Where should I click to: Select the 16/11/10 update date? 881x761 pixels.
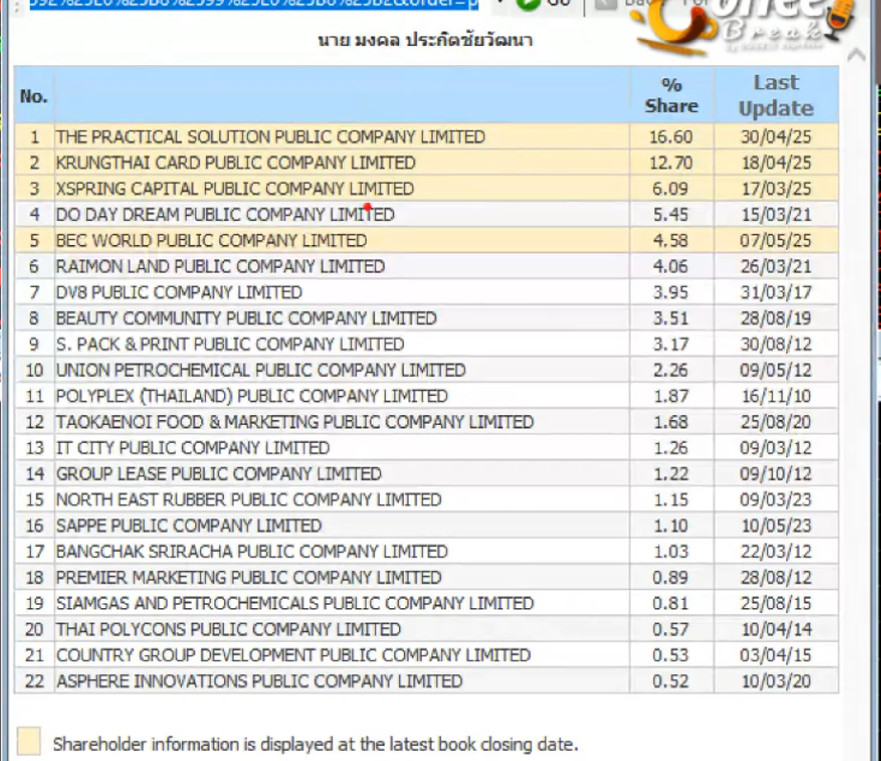click(x=776, y=396)
